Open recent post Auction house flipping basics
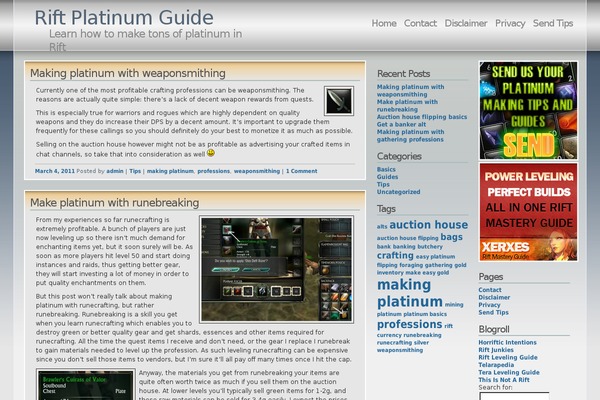The width and height of the screenshot is (600, 400). (x=422, y=117)
